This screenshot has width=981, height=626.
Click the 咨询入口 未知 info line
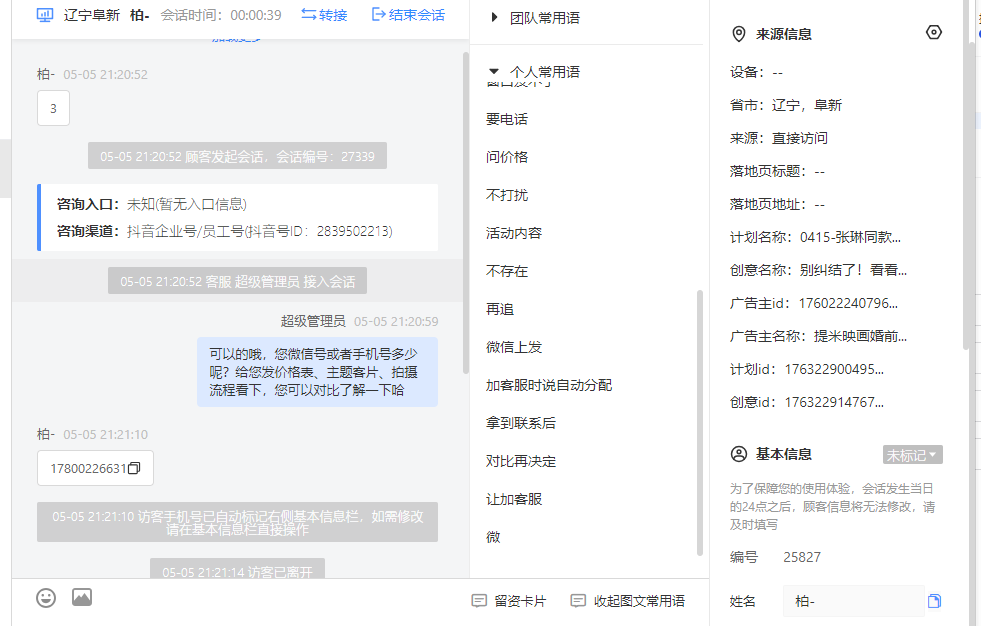tap(152, 204)
